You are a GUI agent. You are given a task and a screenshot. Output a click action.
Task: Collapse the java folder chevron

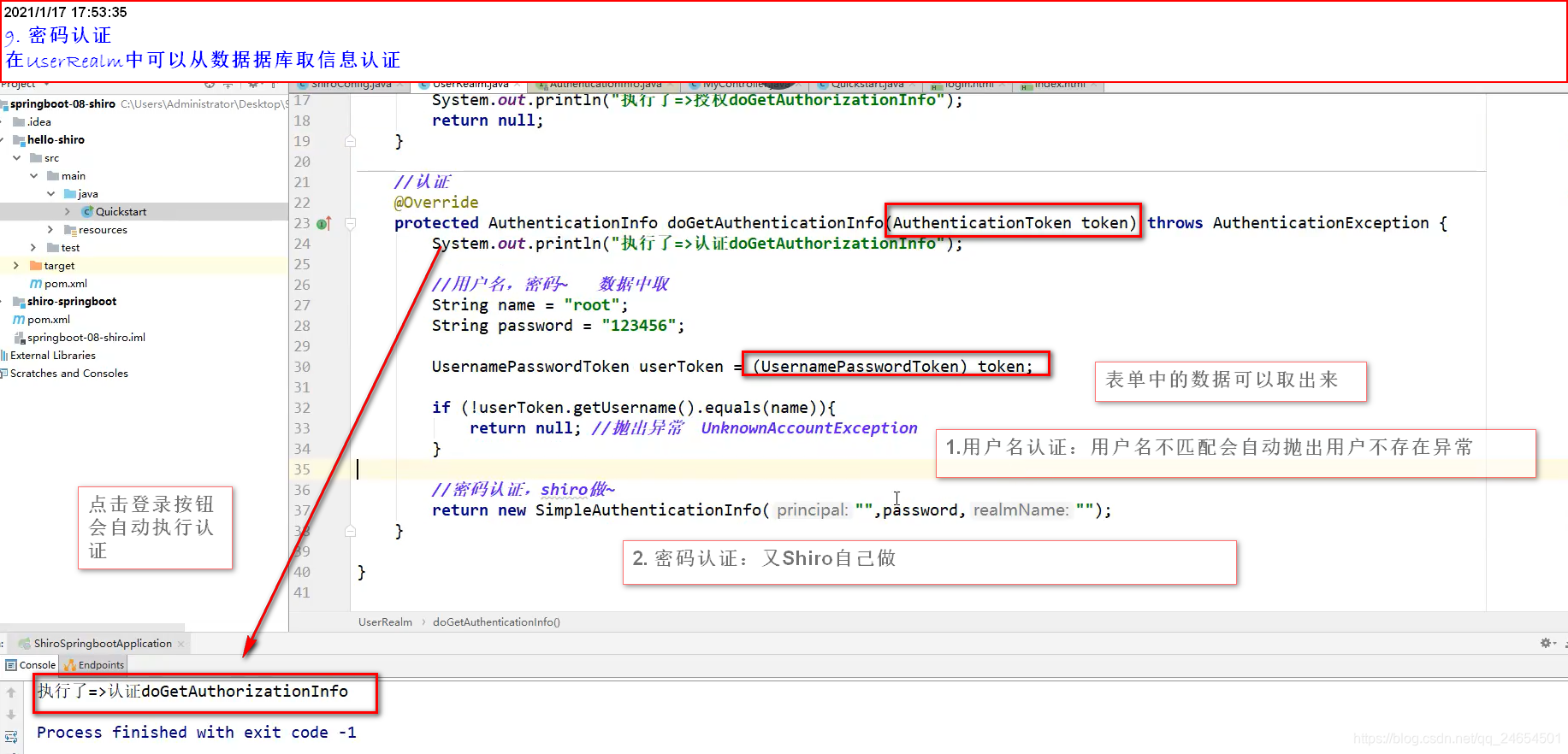pos(51,193)
